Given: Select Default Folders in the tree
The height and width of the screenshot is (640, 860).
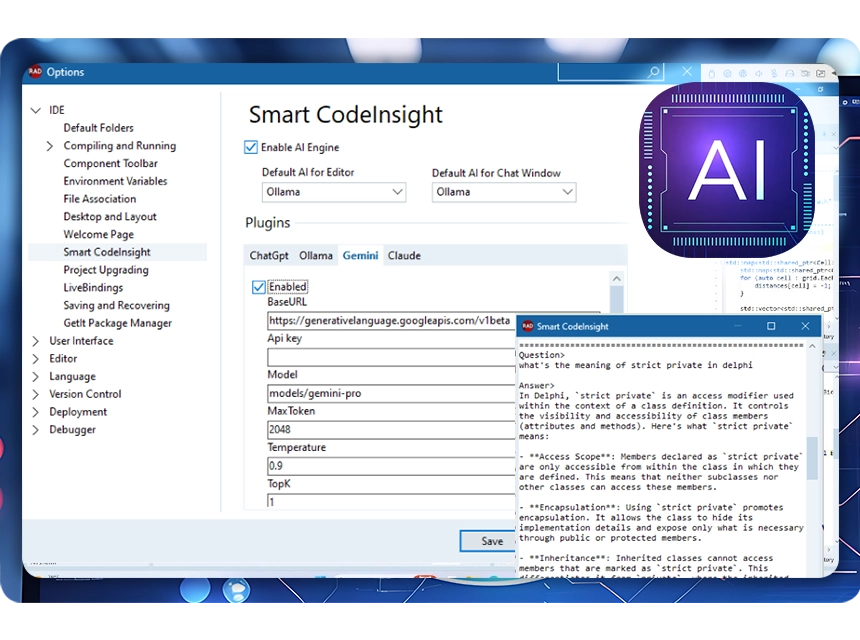Looking at the screenshot, I should pyautogui.click(x=99, y=128).
